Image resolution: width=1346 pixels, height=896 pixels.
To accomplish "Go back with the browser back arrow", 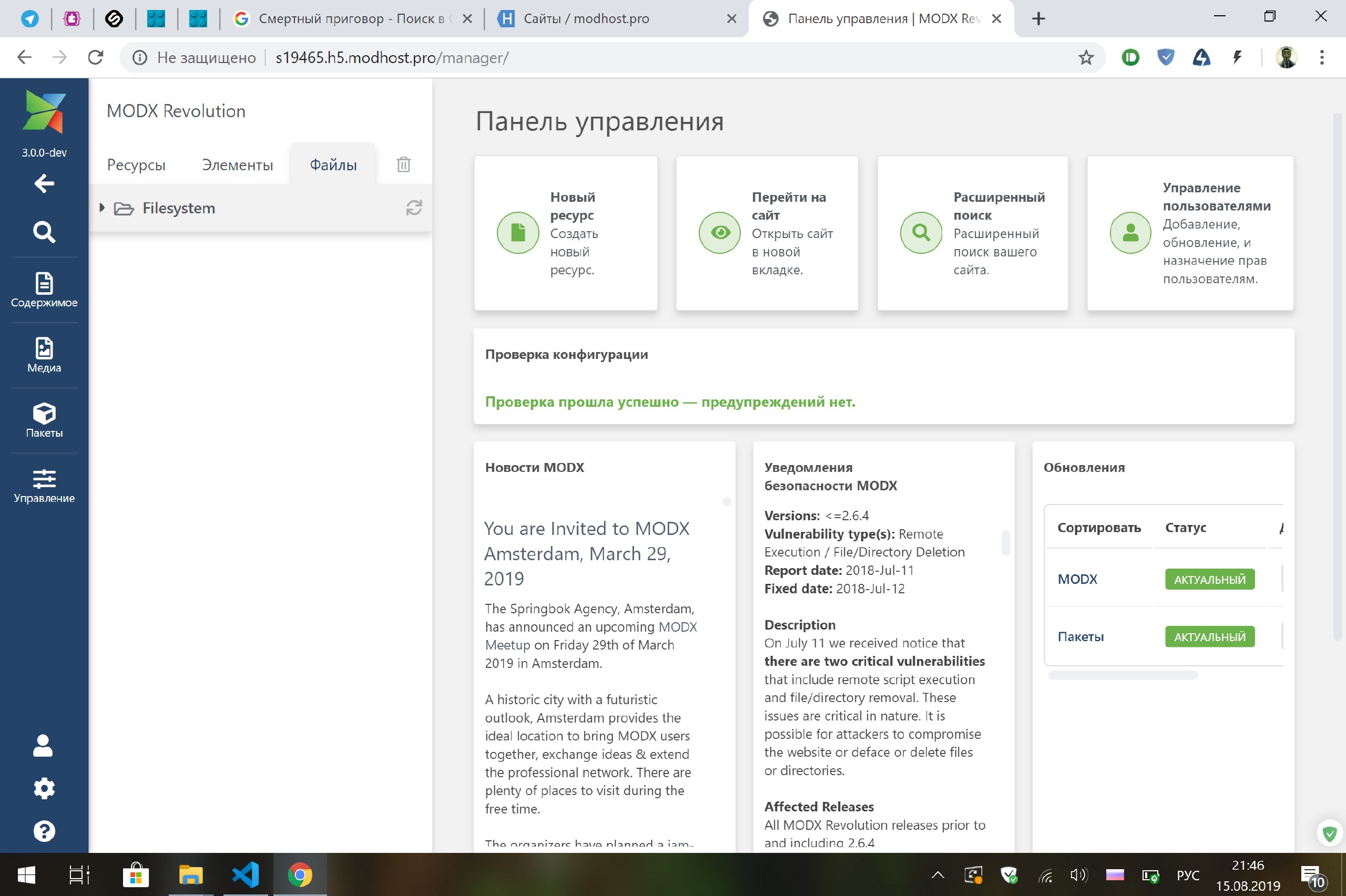I will [x=24, y=57].
